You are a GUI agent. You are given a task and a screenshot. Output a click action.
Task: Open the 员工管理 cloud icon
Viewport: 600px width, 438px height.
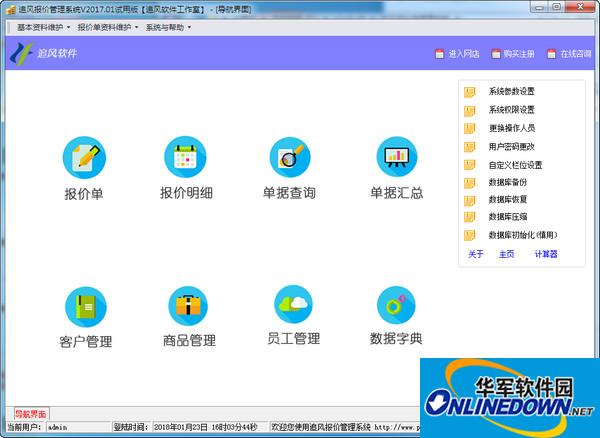click(x=293, y=304)
